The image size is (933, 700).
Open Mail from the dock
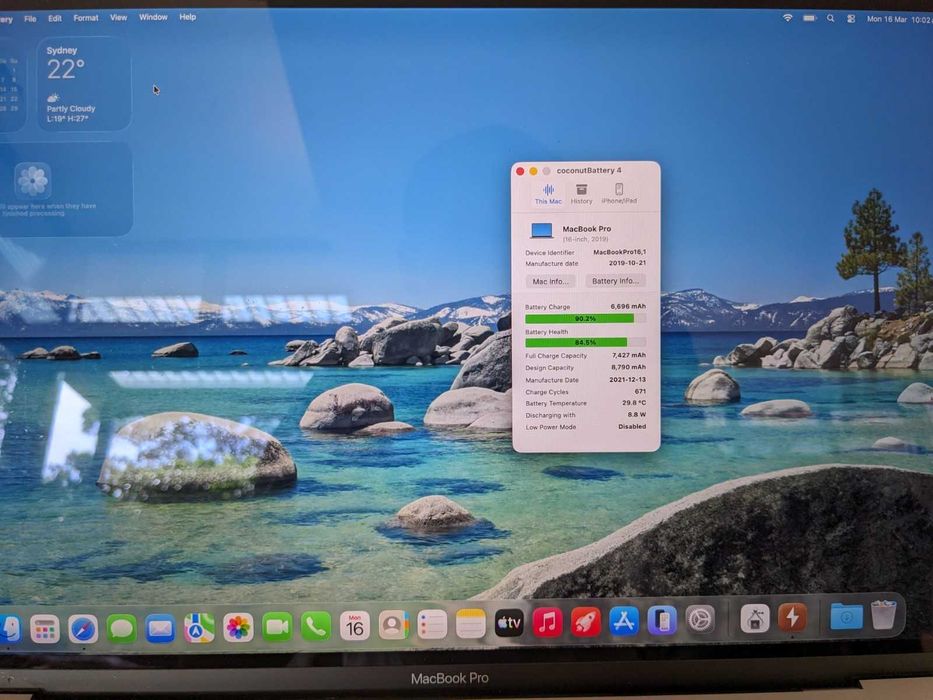[x=160, y=628]
